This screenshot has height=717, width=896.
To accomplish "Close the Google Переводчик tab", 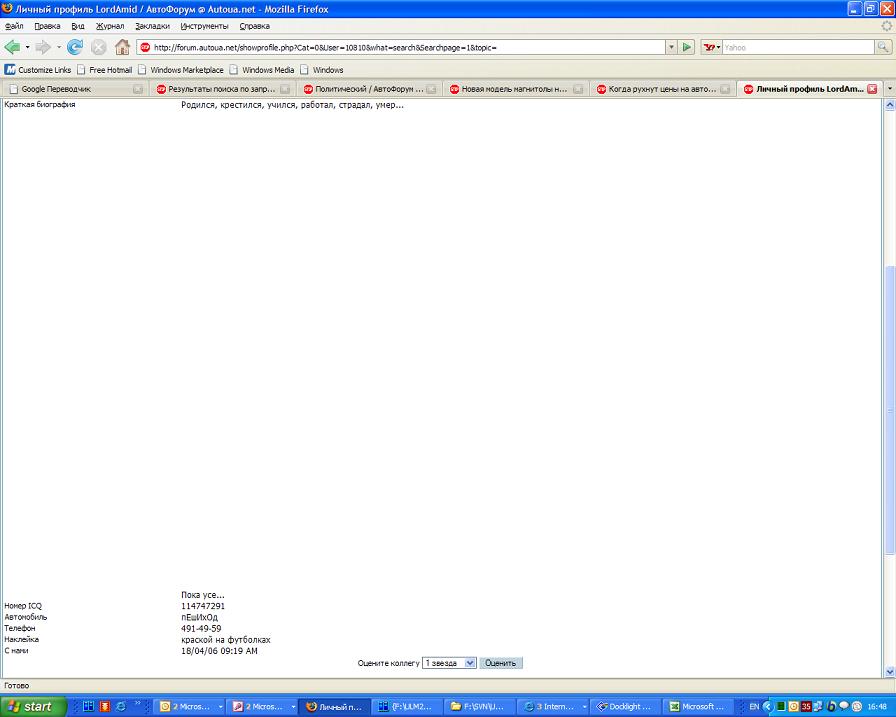I will point(138,89).
